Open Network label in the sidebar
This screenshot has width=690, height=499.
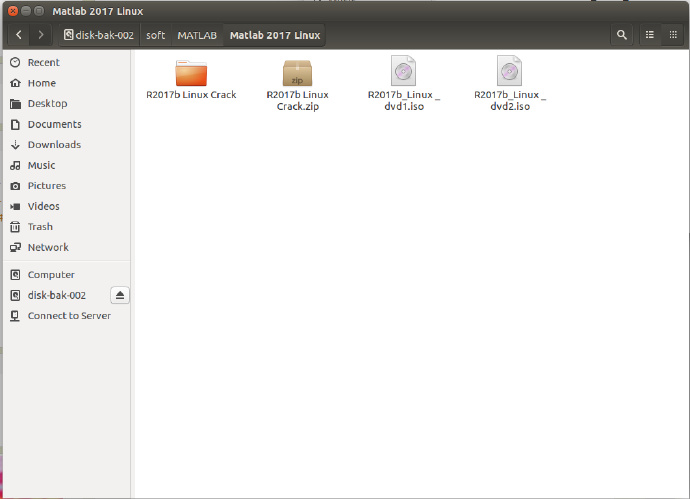[x=48, y=247]
